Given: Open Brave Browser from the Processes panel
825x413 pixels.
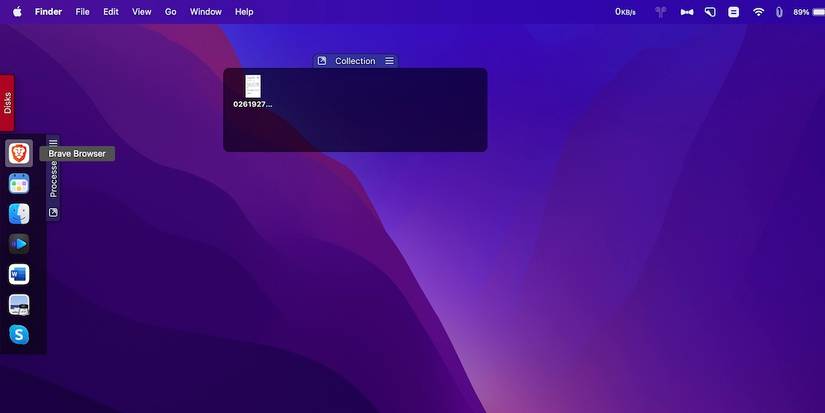Looking at the screenshot, I should click(x=19, y=153).
